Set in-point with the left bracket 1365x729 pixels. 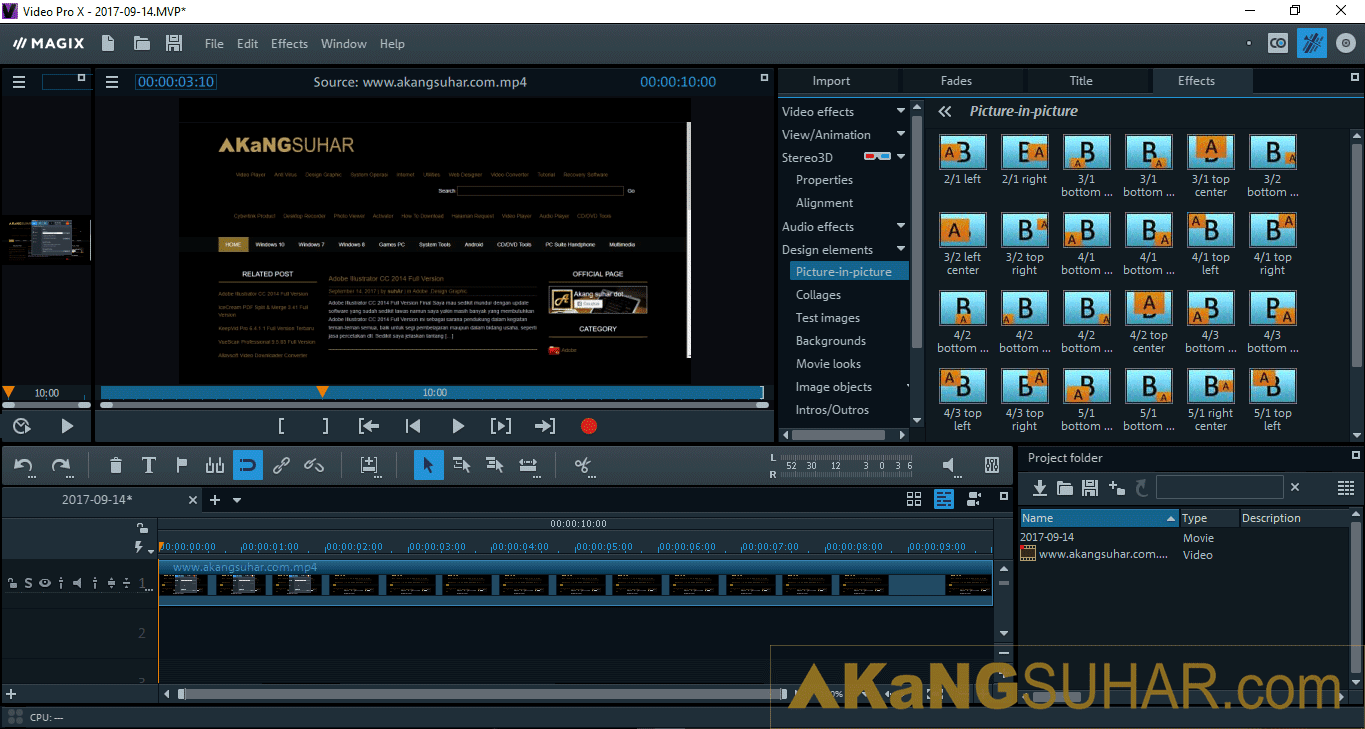[x=282, y=426]
